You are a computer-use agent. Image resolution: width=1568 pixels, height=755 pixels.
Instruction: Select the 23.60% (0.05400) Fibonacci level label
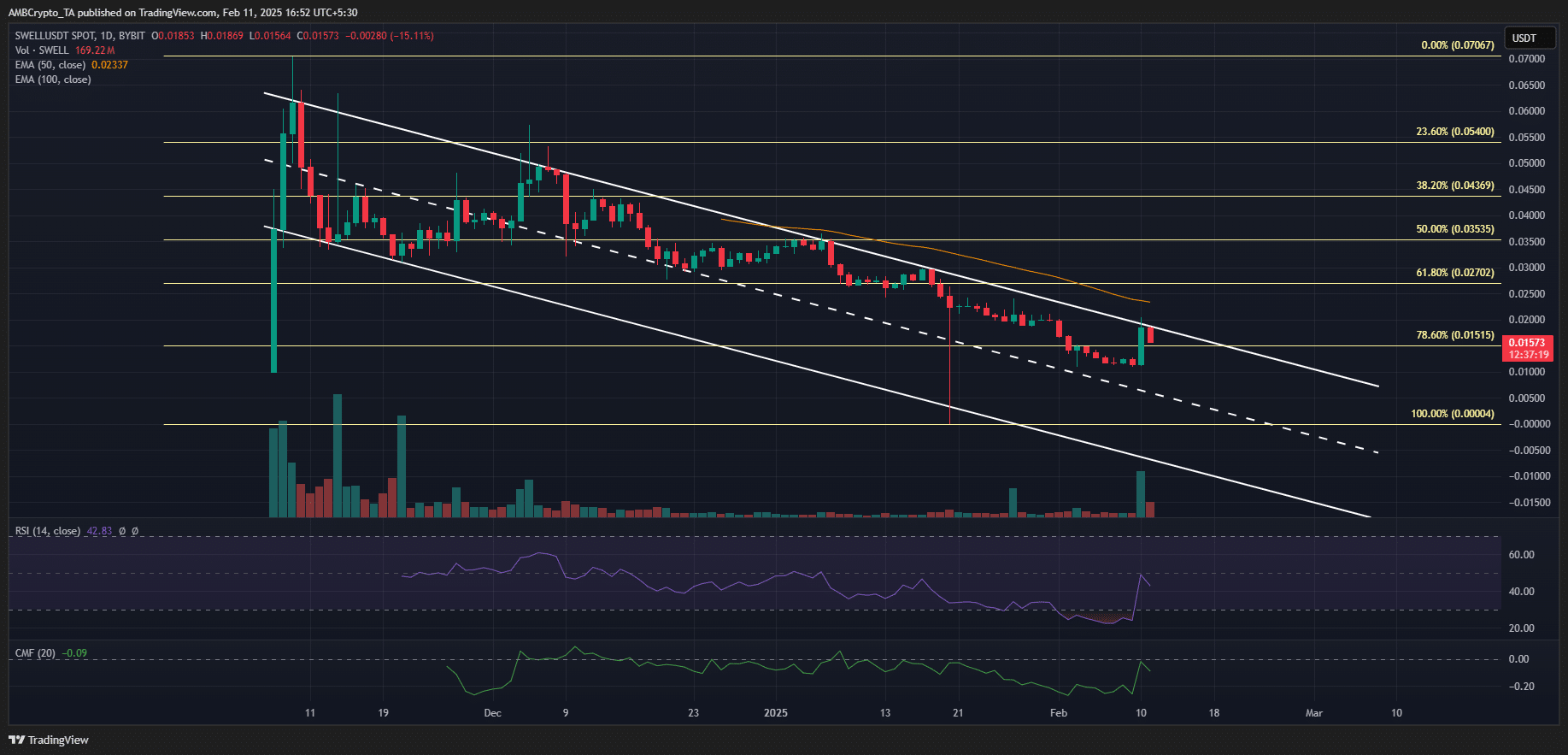(x=1454, y=132)
